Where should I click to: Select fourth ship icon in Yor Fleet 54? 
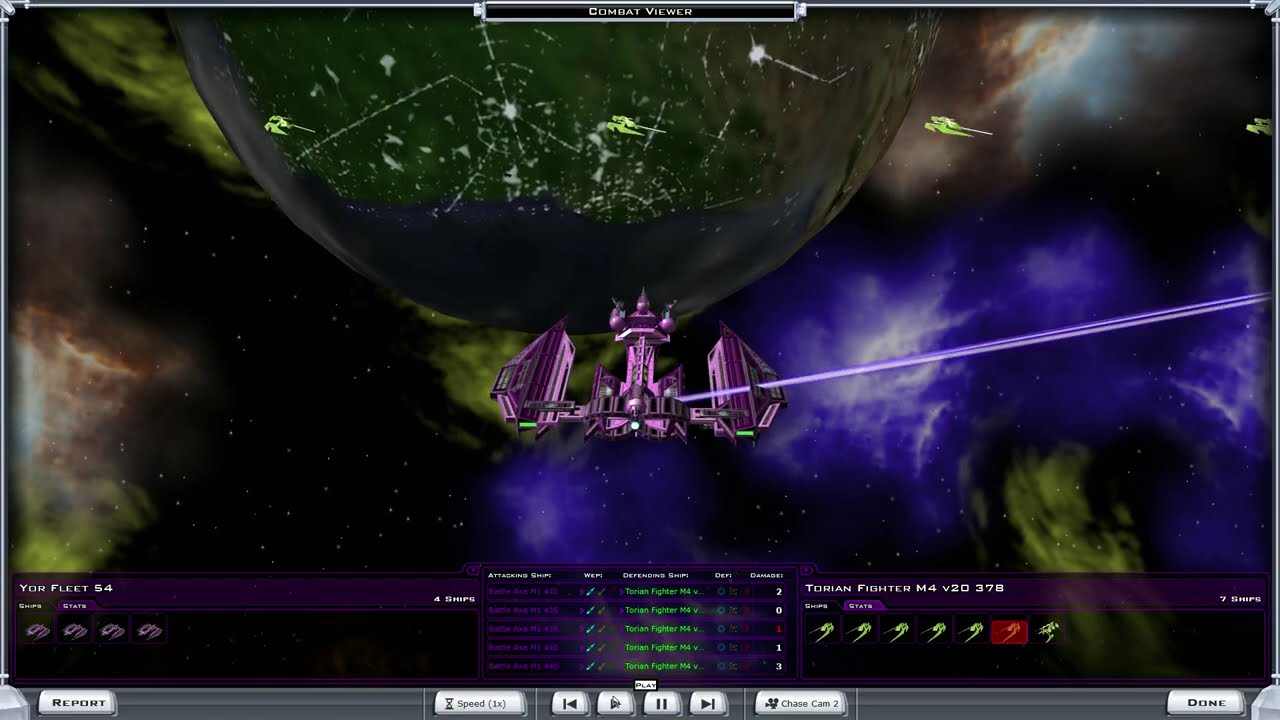(149, 631)
